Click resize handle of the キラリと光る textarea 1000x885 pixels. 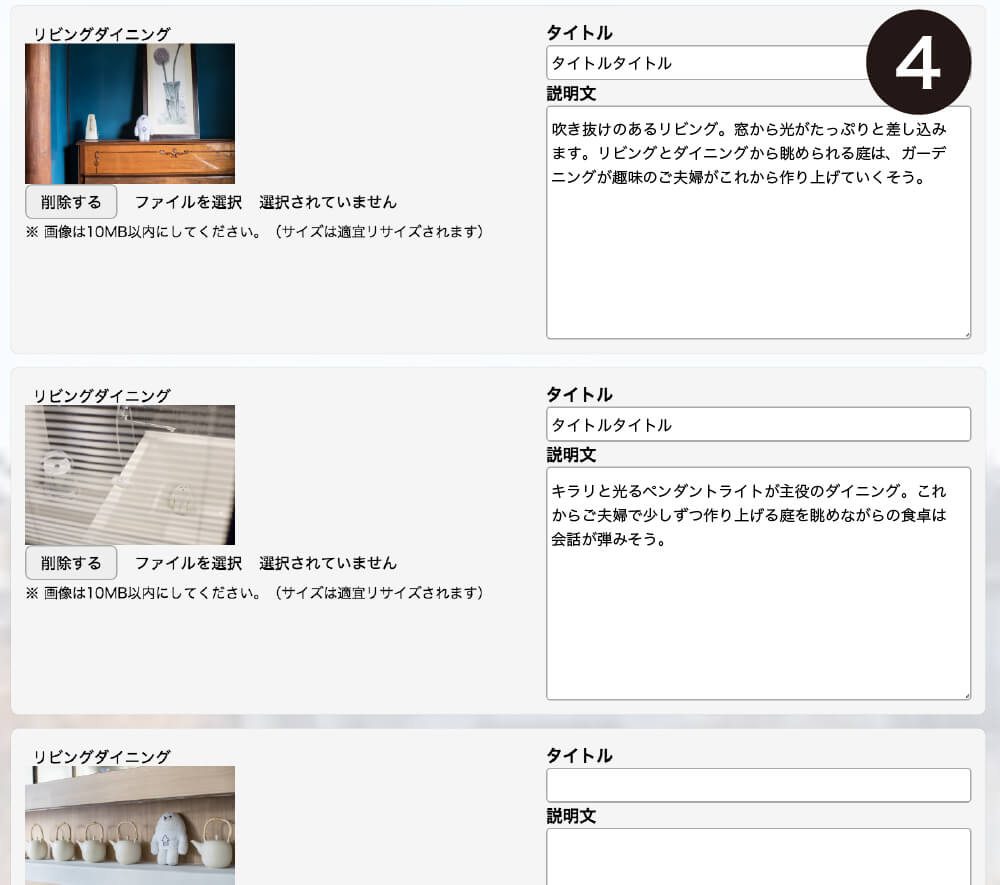[965, 694]
